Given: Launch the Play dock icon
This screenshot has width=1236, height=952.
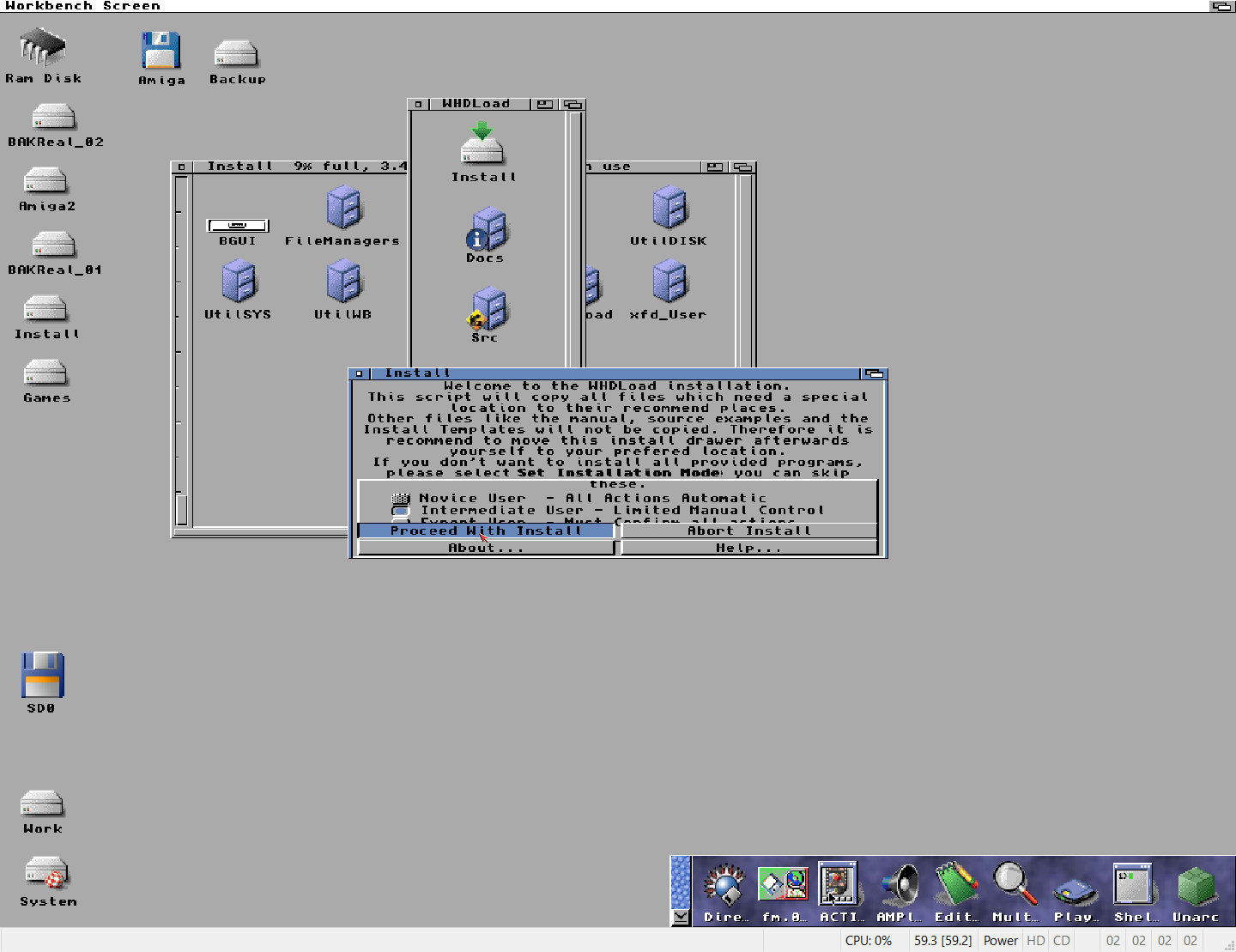Looking at the screenshot, I should [x=1075, y=891].
